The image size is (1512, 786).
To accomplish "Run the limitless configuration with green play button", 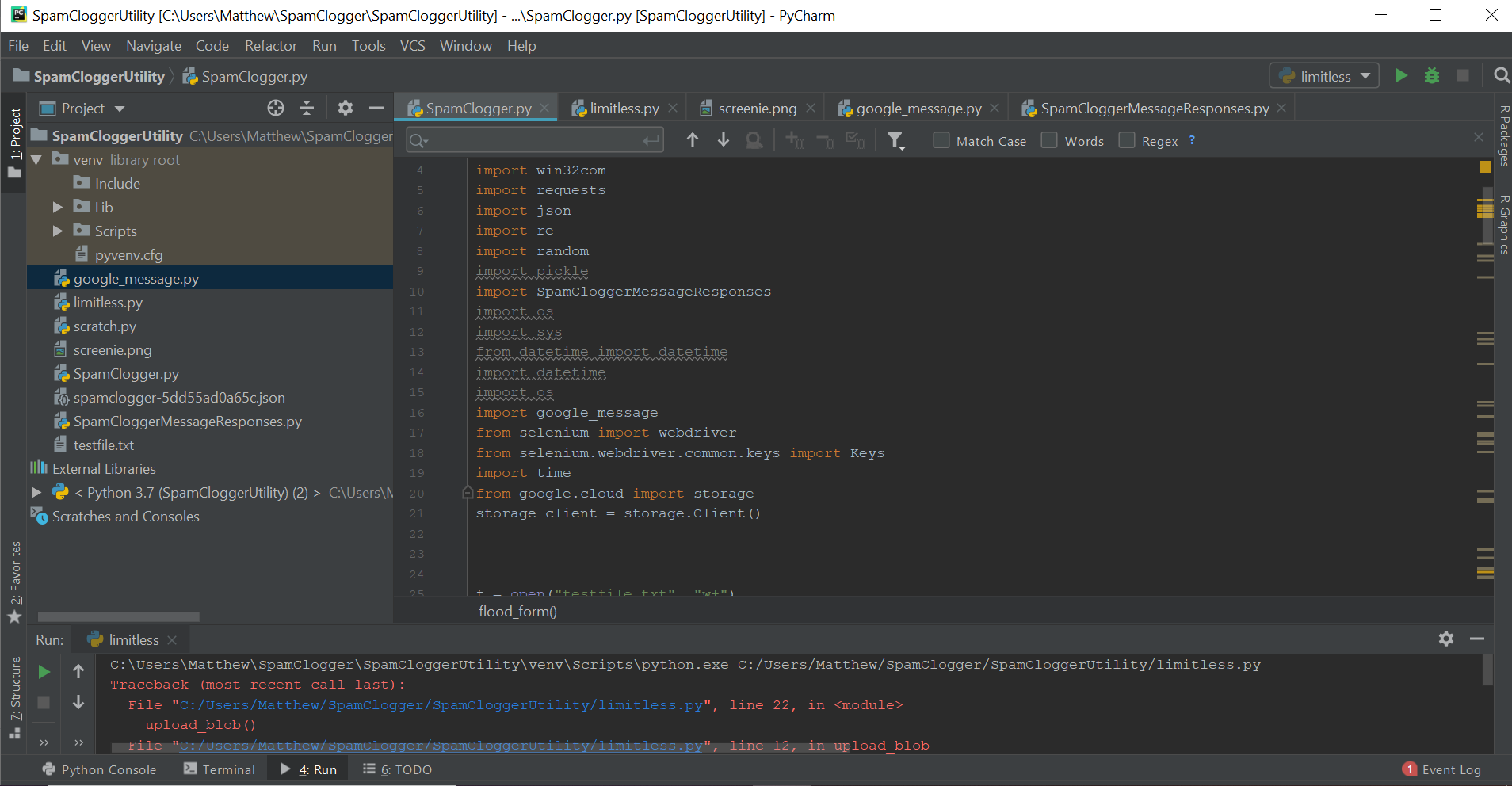I will point(1401,76).
